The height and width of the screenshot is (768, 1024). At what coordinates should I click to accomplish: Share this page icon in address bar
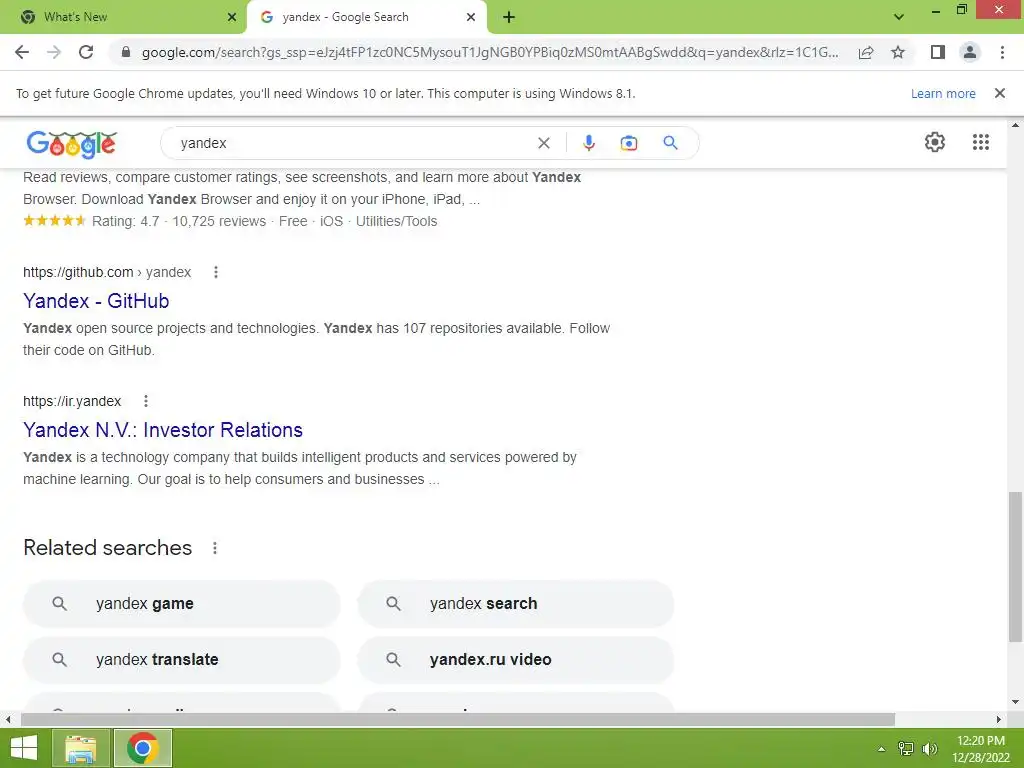point(866,52)
